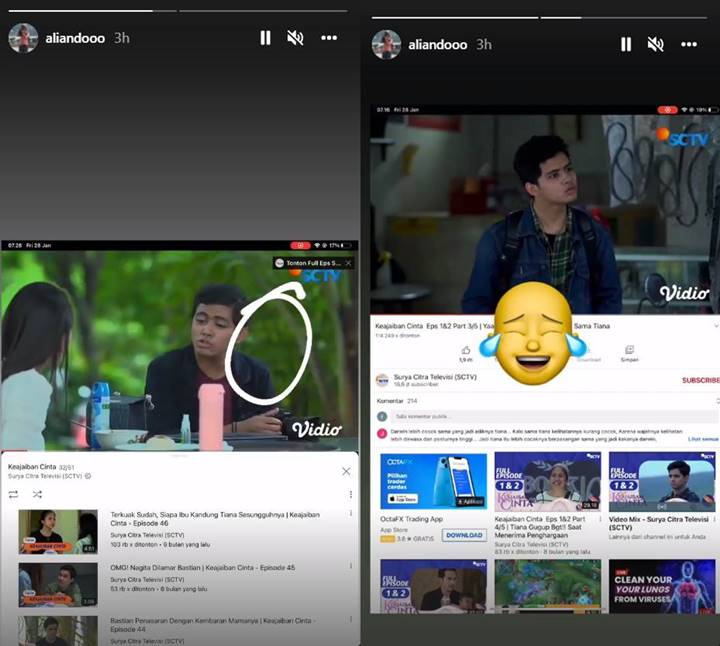Open the 'Bastian Penasaran Dengan Kembaran Mamanya' title
The image size is (720, 646).
[211, 624]
